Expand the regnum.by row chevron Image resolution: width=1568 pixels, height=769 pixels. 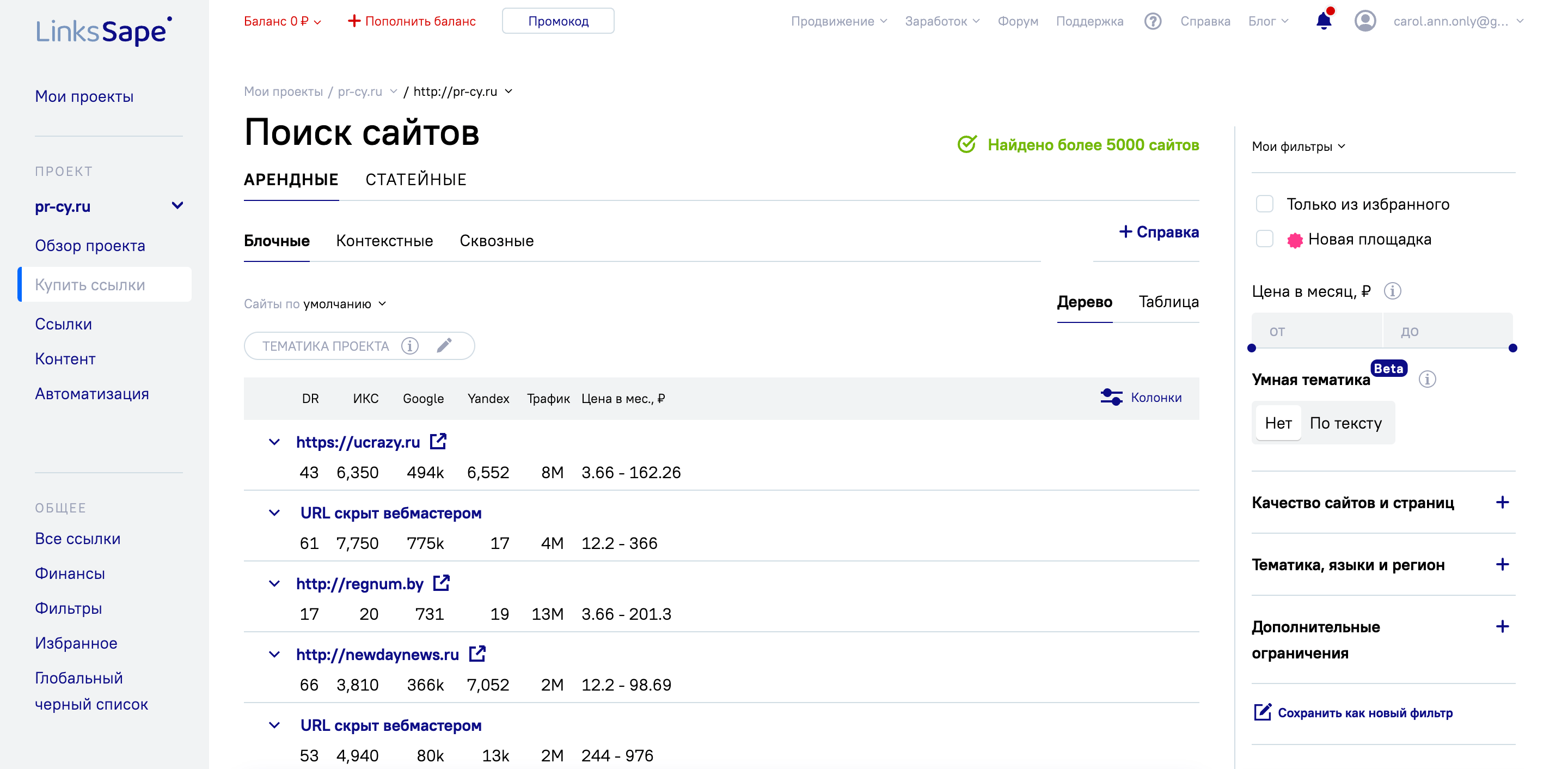tap(274, 583)
